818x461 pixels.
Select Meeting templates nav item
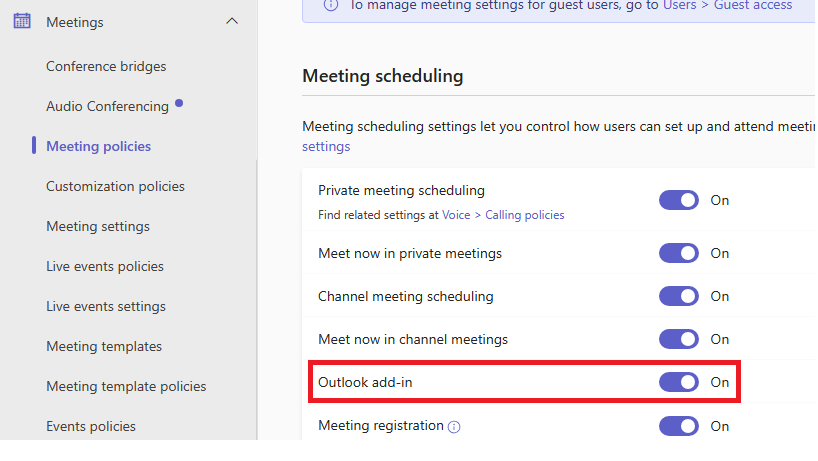pos(104,346)
